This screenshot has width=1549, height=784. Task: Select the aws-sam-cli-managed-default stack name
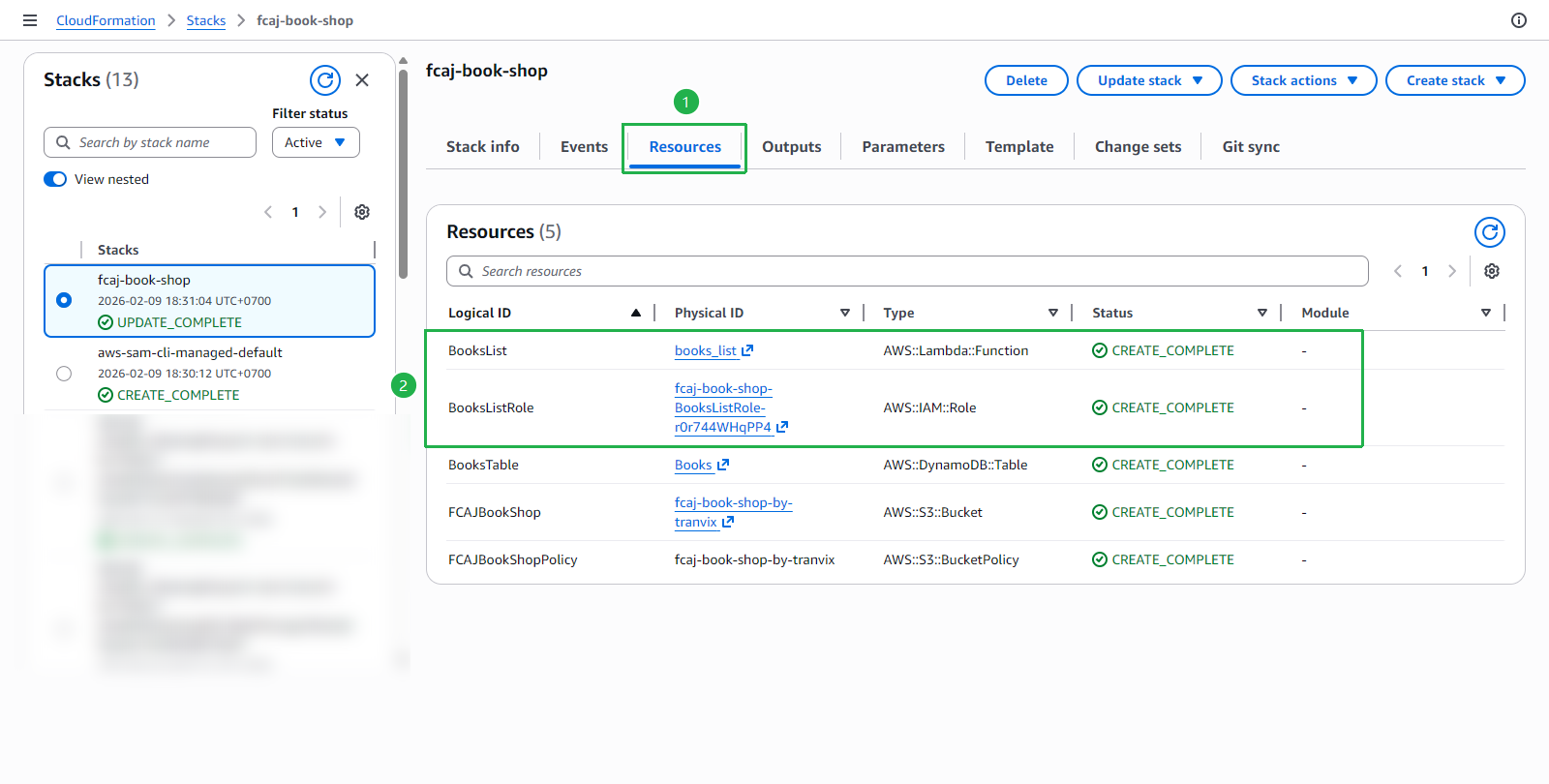click(x=190, y=352)
